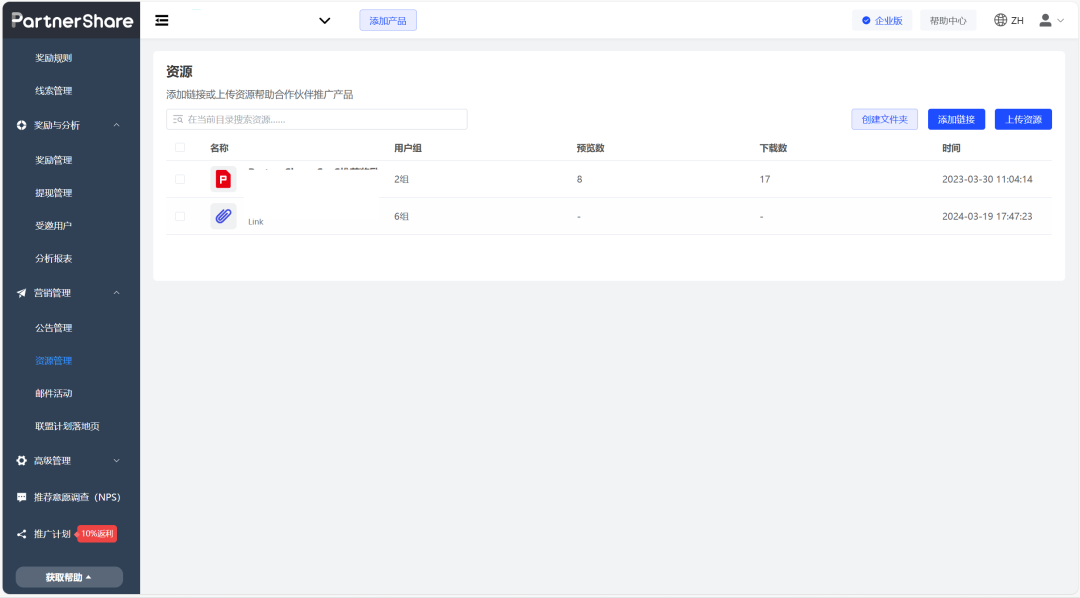Open 联盟计划落地页 in sidebar
The image size is (1080, 598).
(68, 426)
